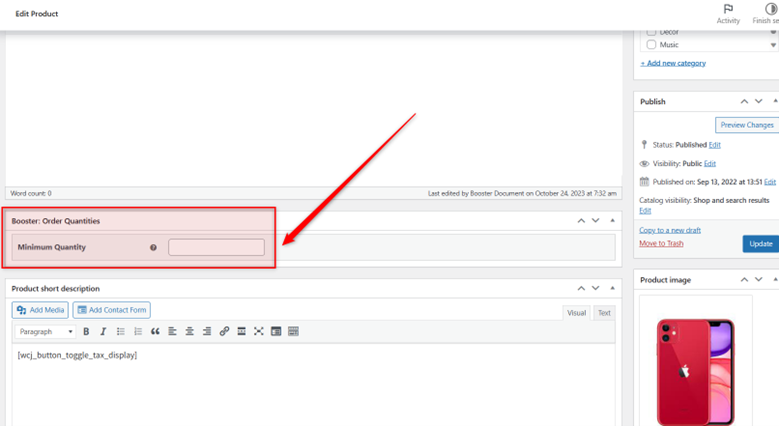Screen dimensions: 779x426
Task: Click the Add Contact Form button
Action: pos(112,310)
